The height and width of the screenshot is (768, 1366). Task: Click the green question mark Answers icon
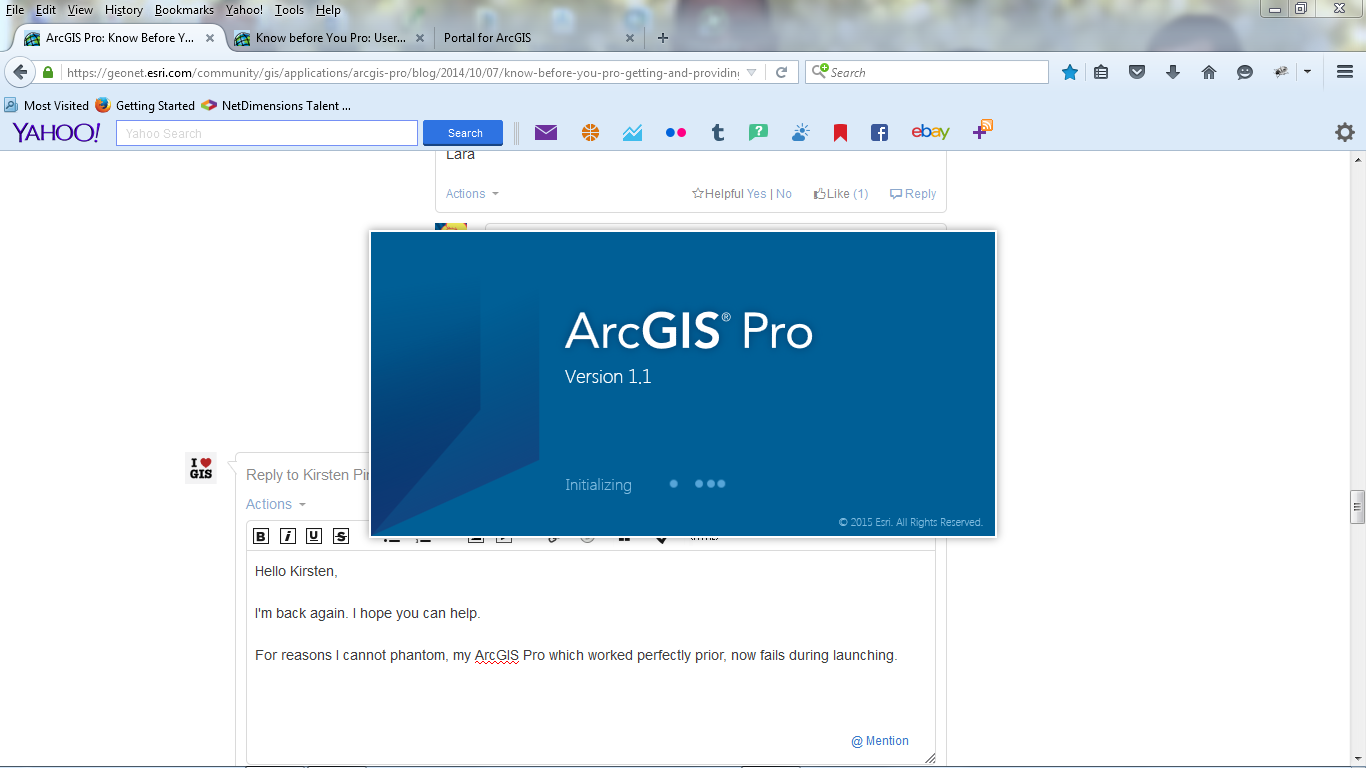(759, 132)
